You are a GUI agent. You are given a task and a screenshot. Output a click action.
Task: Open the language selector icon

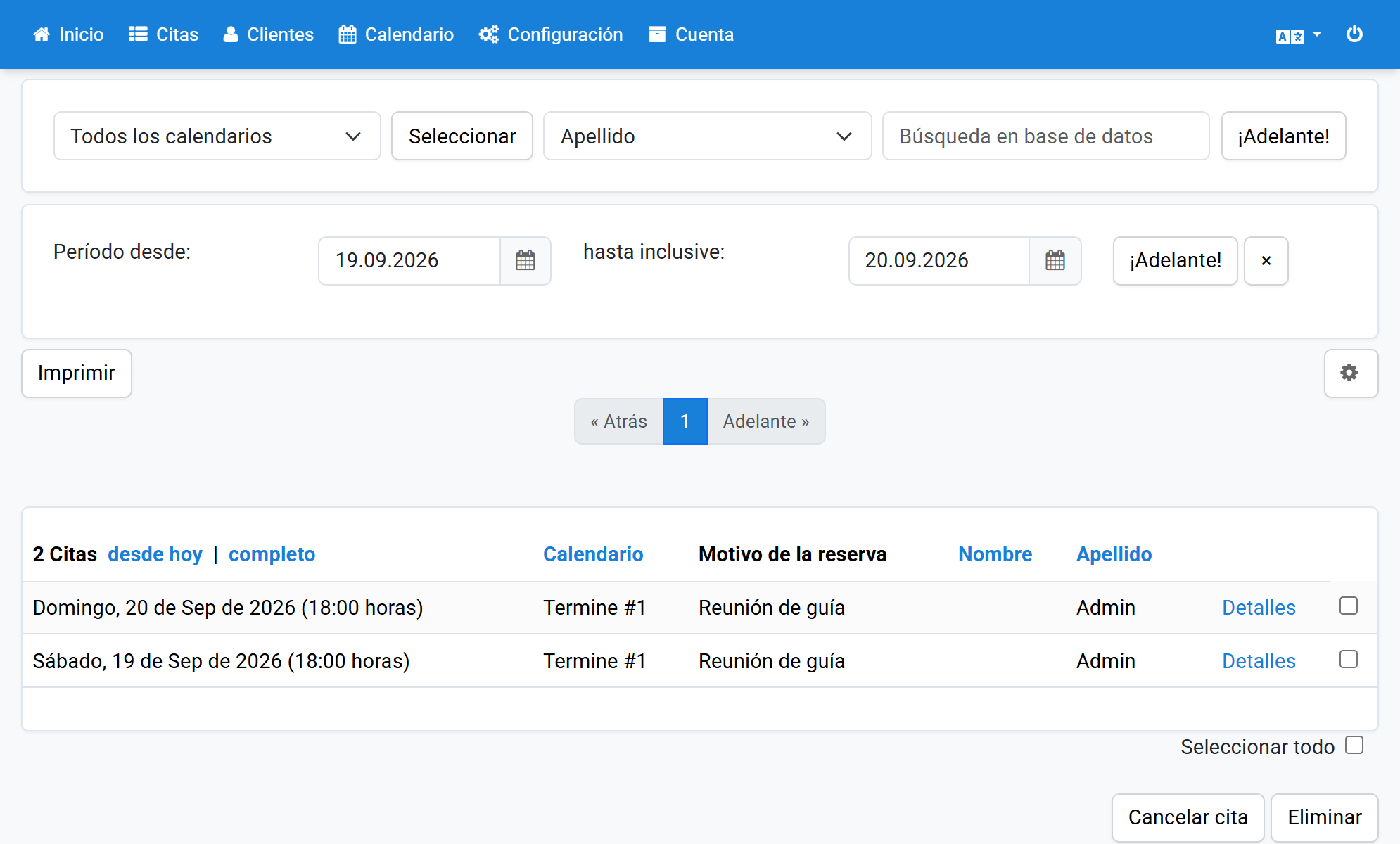(x=1290, y=36)
